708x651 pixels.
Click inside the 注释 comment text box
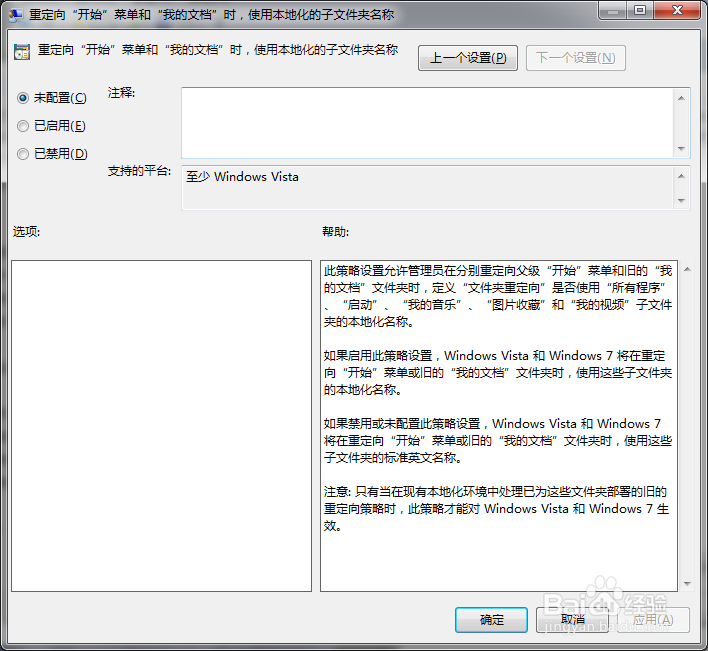[x=427, y=123]
